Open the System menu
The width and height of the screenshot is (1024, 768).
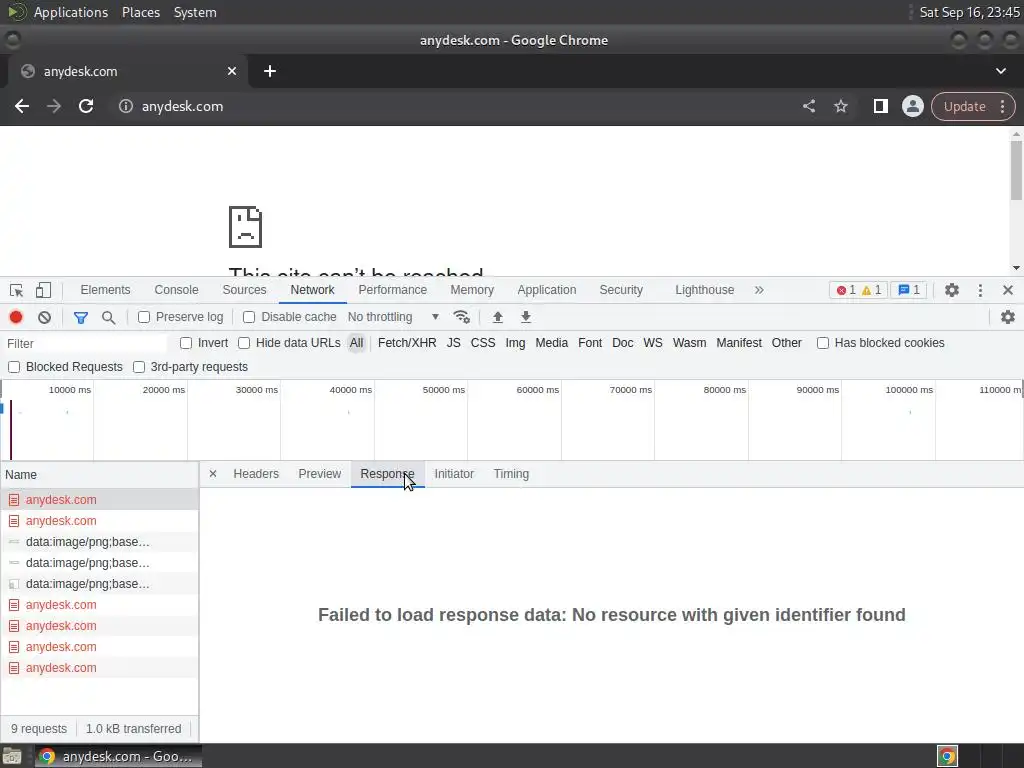tap(195, 12)
